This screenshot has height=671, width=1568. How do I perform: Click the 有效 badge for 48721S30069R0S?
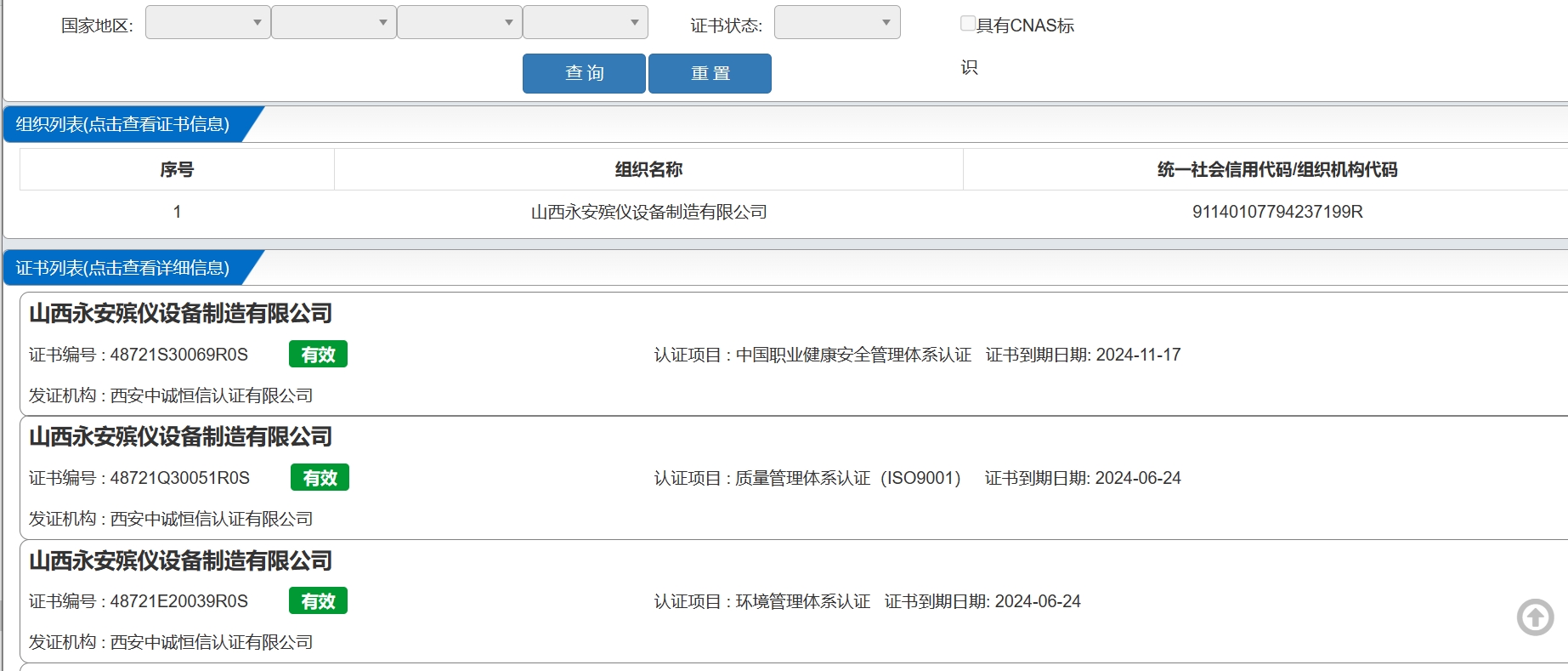pyautogui.click(x=318, y=355)
